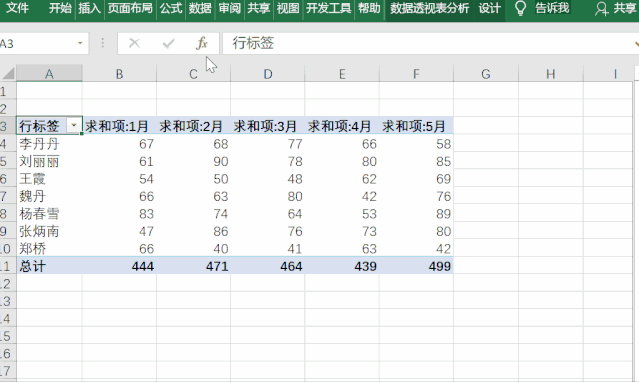Open the 审阅 tab

coord(229,8)
